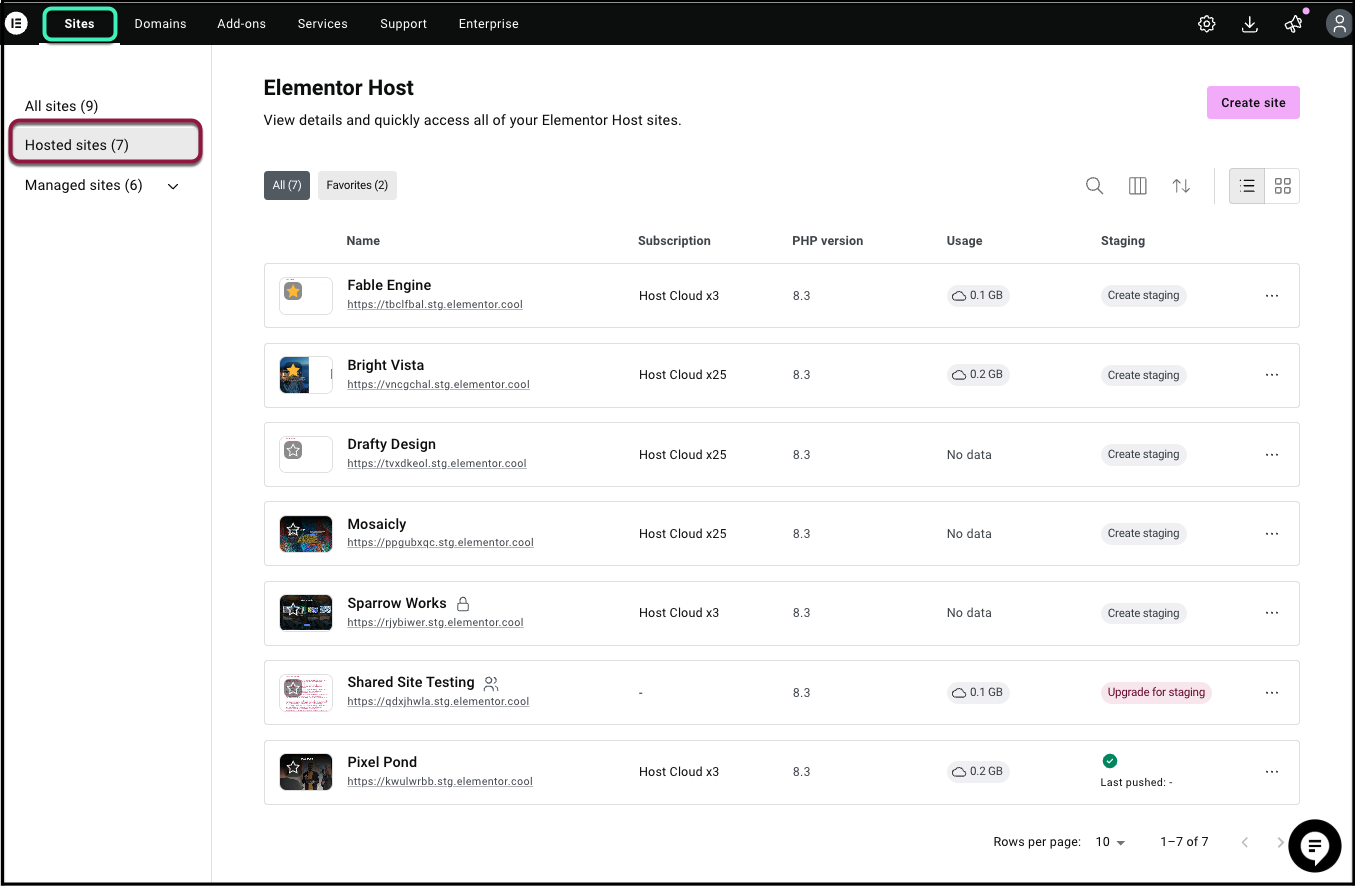Image resolution: width=1355 pixels, height=886 pixels.
Task: Open the Bright Vista site URL
Action: tap(438, 384)
